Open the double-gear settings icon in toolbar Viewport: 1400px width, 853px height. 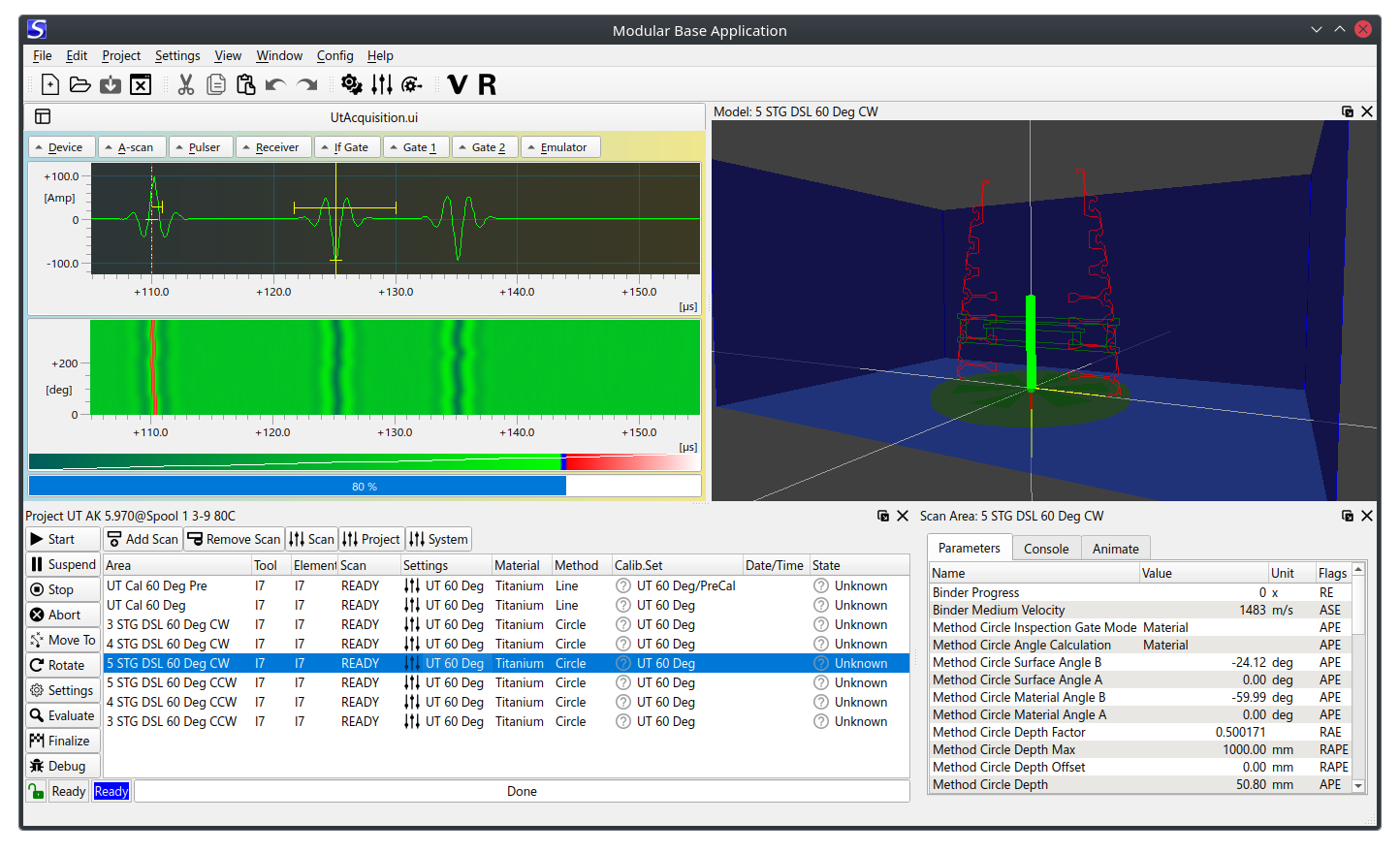352,85
